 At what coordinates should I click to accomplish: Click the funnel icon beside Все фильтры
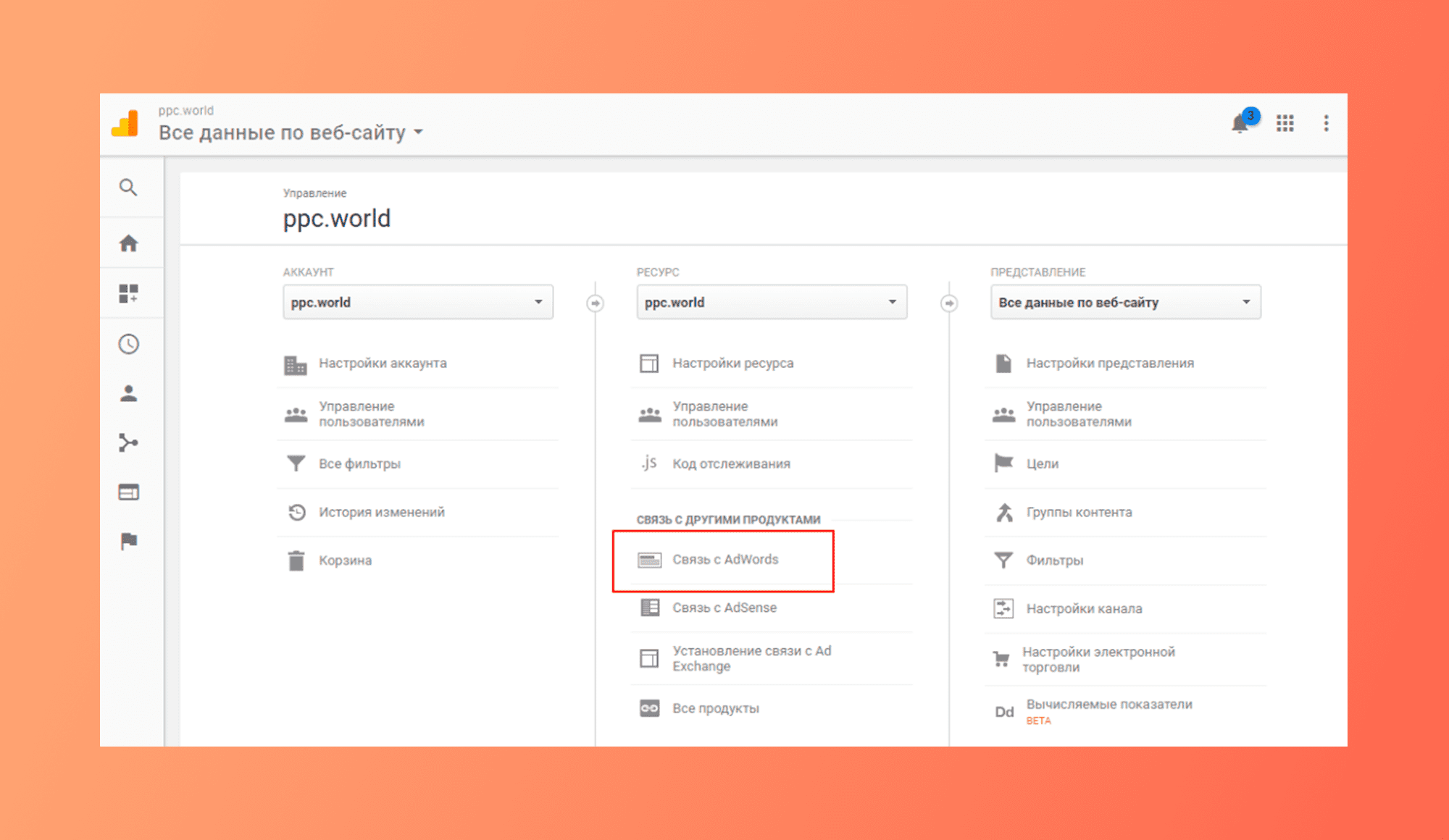tap(296, 463)
